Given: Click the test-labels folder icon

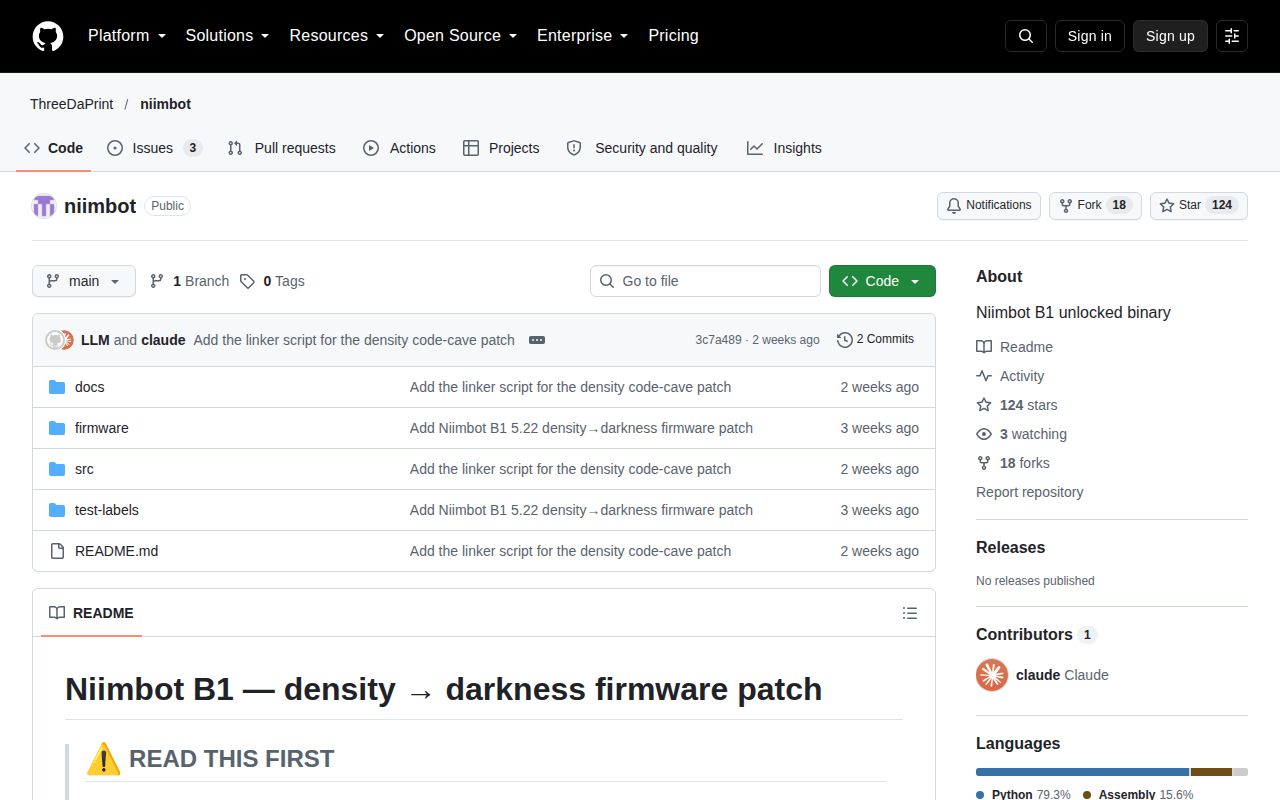Looking at the screenshot, I should click(57, 510).
